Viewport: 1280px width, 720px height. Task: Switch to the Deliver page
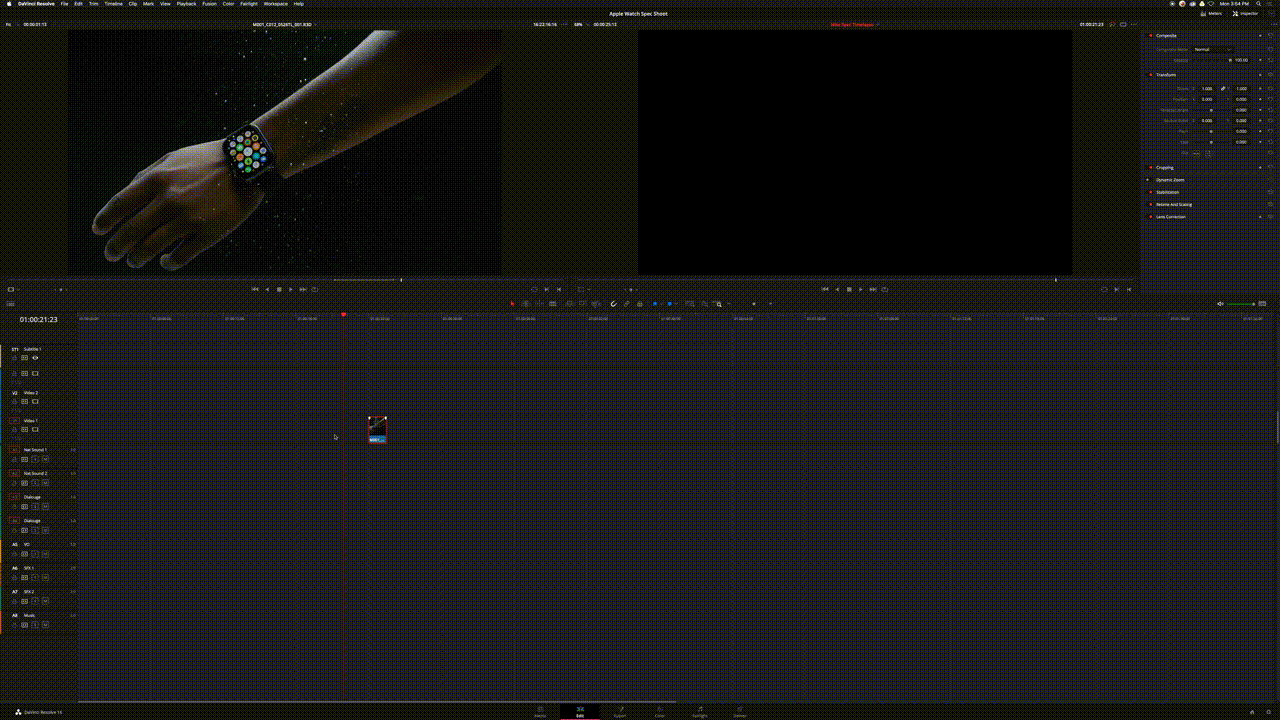pos(740,711)
